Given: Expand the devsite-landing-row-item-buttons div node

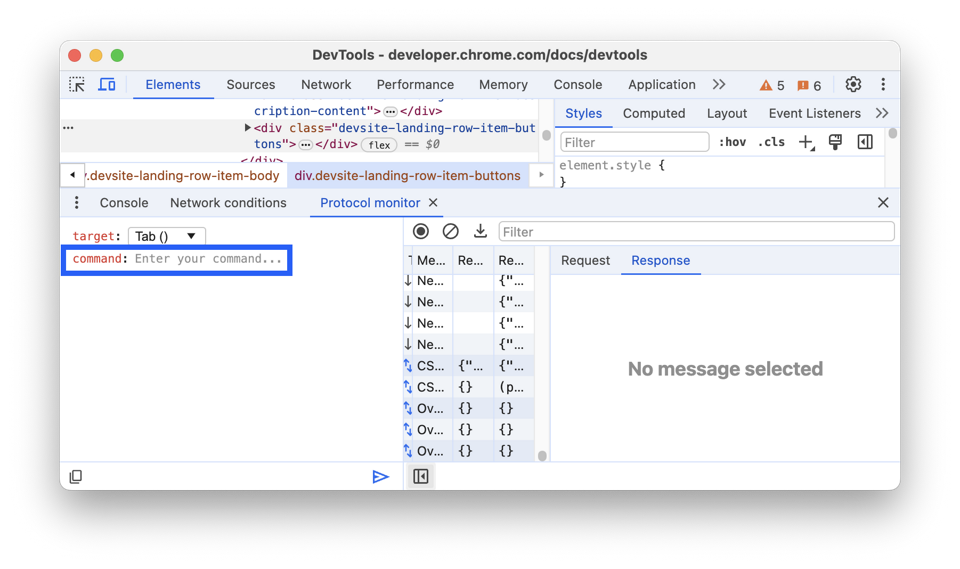Looking at the screenshot, I should [248, 128].
